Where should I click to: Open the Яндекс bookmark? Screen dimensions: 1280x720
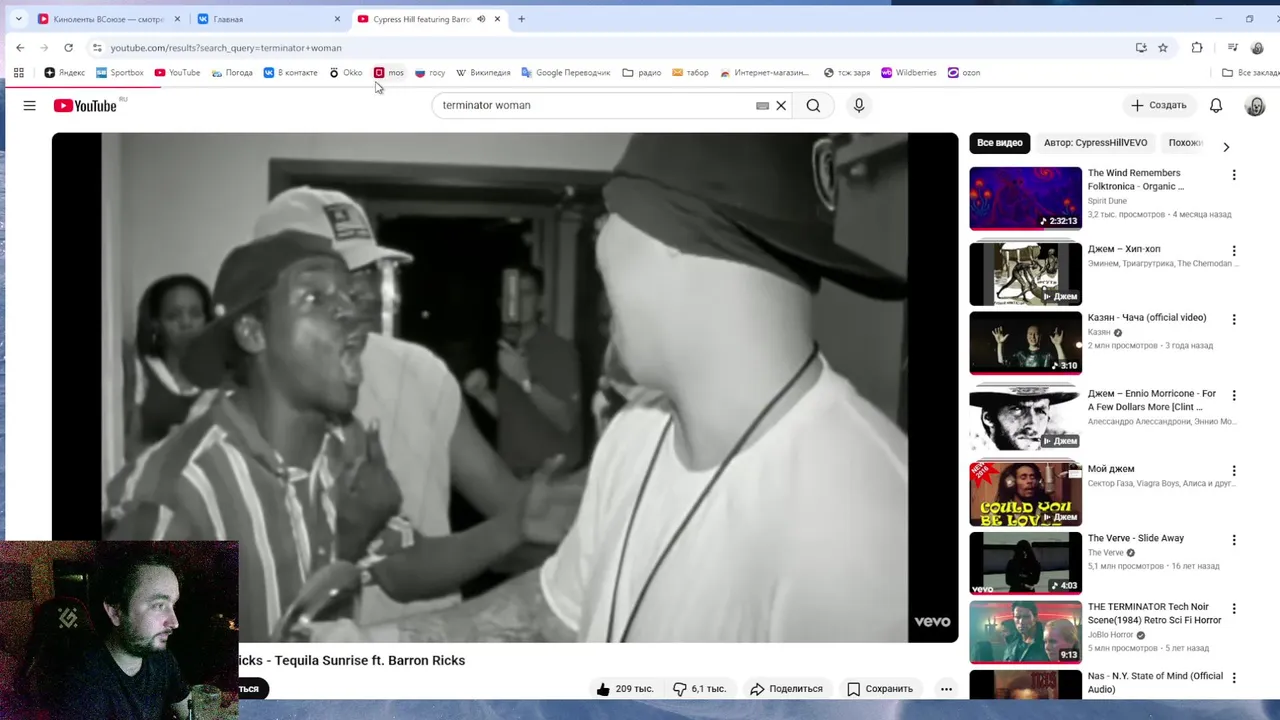tap(65, 72)
